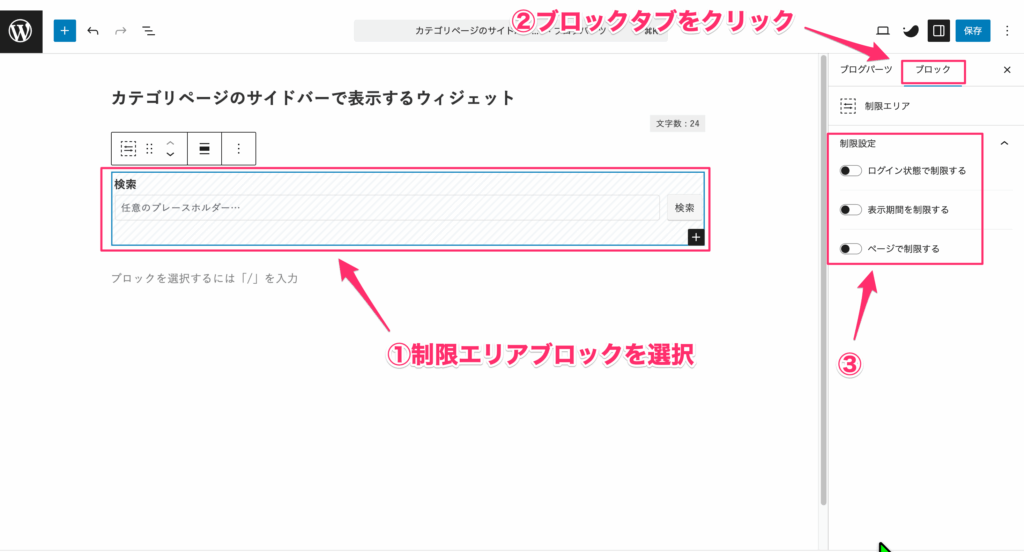This screenshot has height=552, width=1024.
Task: Click the SWELL bird-shaped icon in header
Action: click(x=910, y=31)
